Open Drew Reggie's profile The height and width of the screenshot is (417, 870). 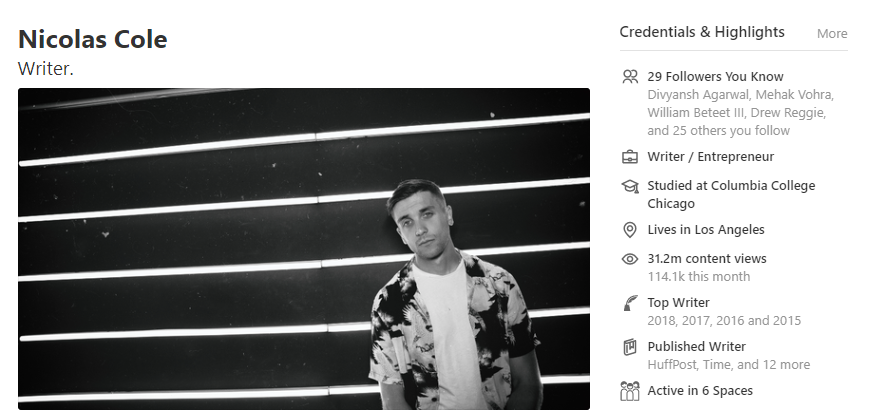click(786, 113)
